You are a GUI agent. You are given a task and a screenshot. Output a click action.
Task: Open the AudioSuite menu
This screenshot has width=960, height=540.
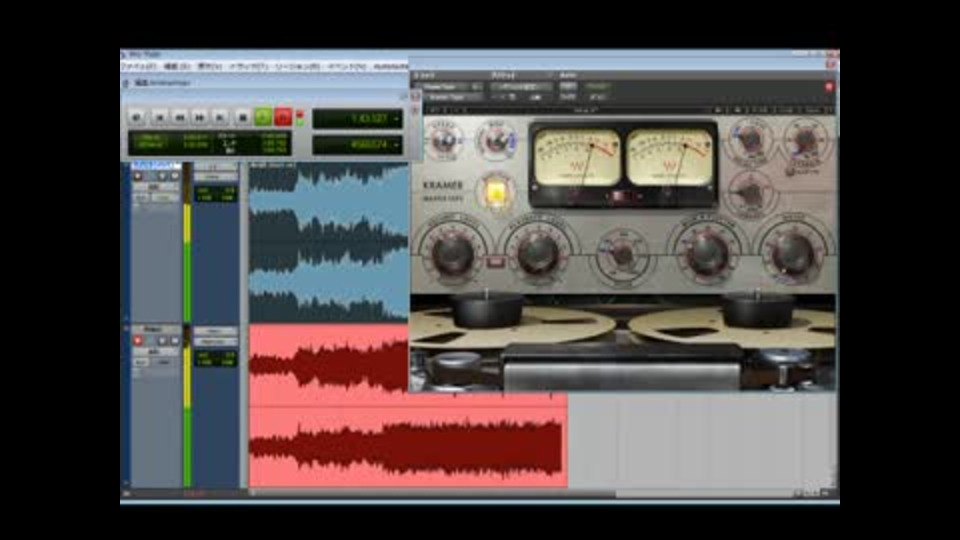point(391,66)
